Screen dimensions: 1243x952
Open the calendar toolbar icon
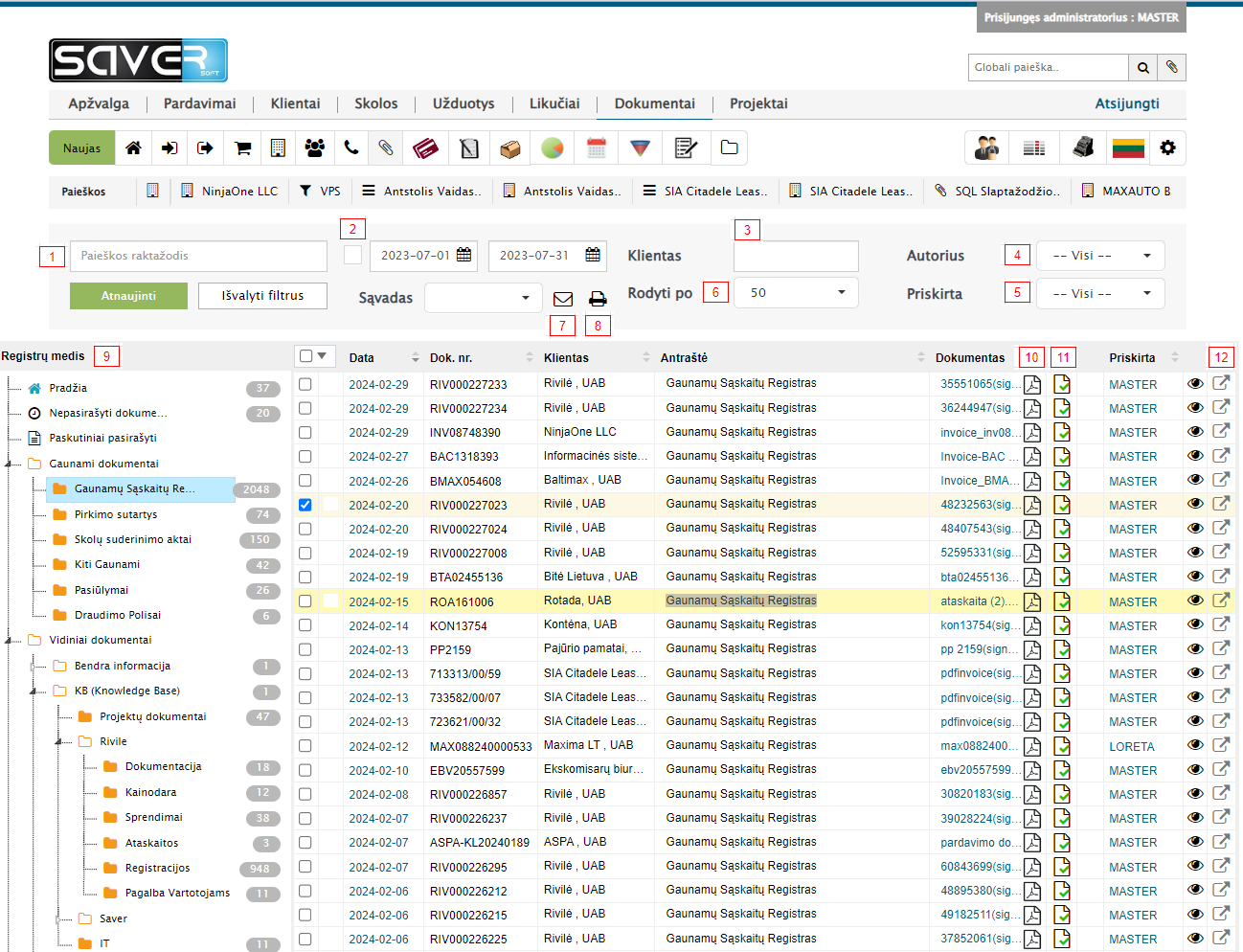pos(597,148)
